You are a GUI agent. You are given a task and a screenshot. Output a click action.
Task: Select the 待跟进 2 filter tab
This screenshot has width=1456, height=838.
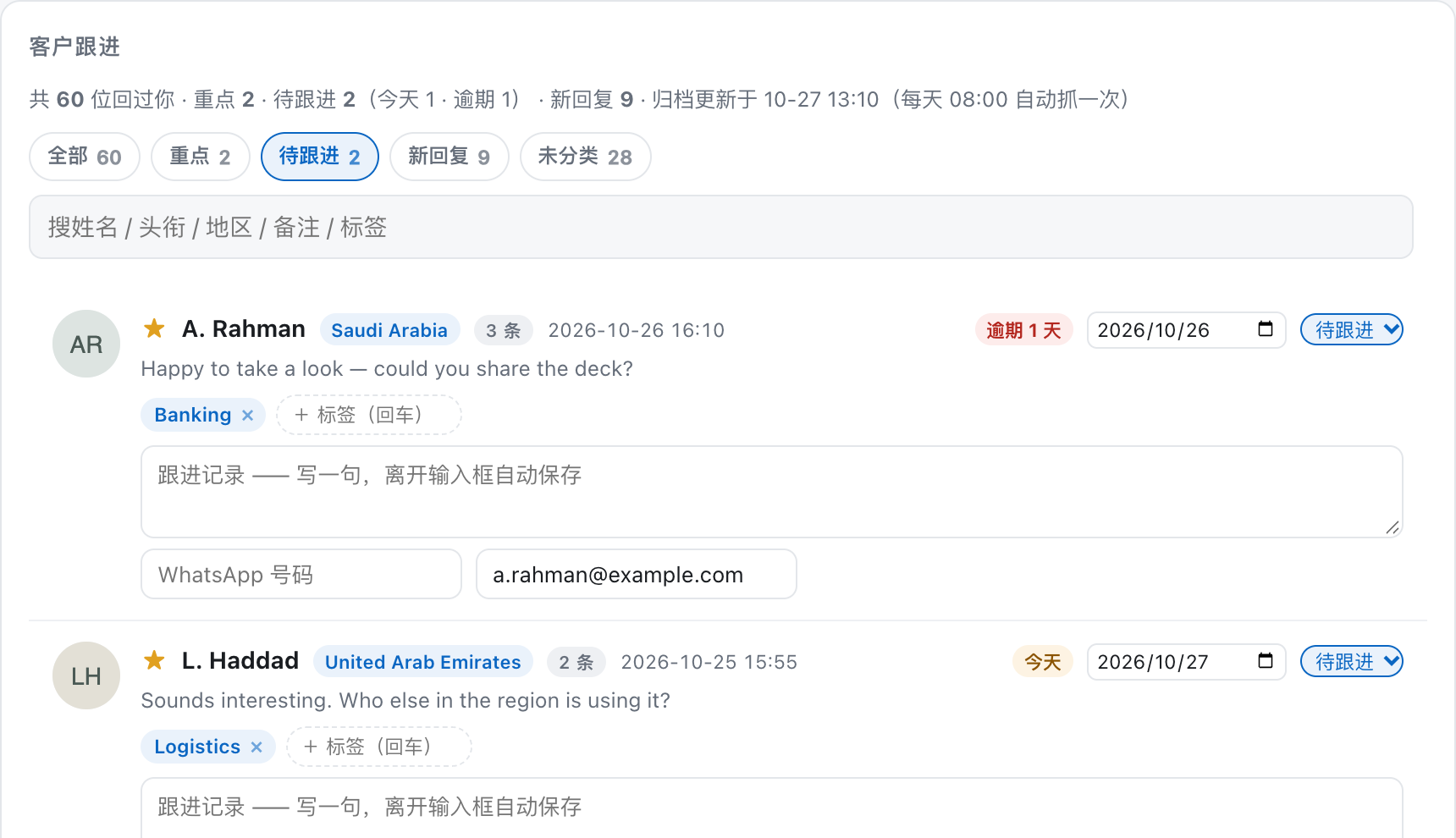[x=320, y=157]
